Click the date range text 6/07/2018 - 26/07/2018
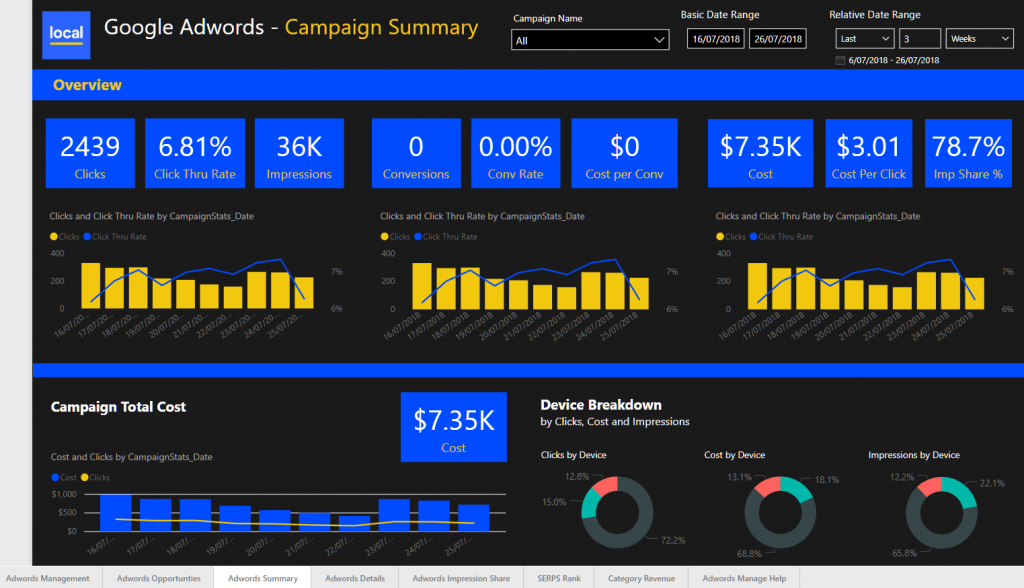The height and width of the screenshot is (588, 1024). pyautogui.click(x=893, y=60)
